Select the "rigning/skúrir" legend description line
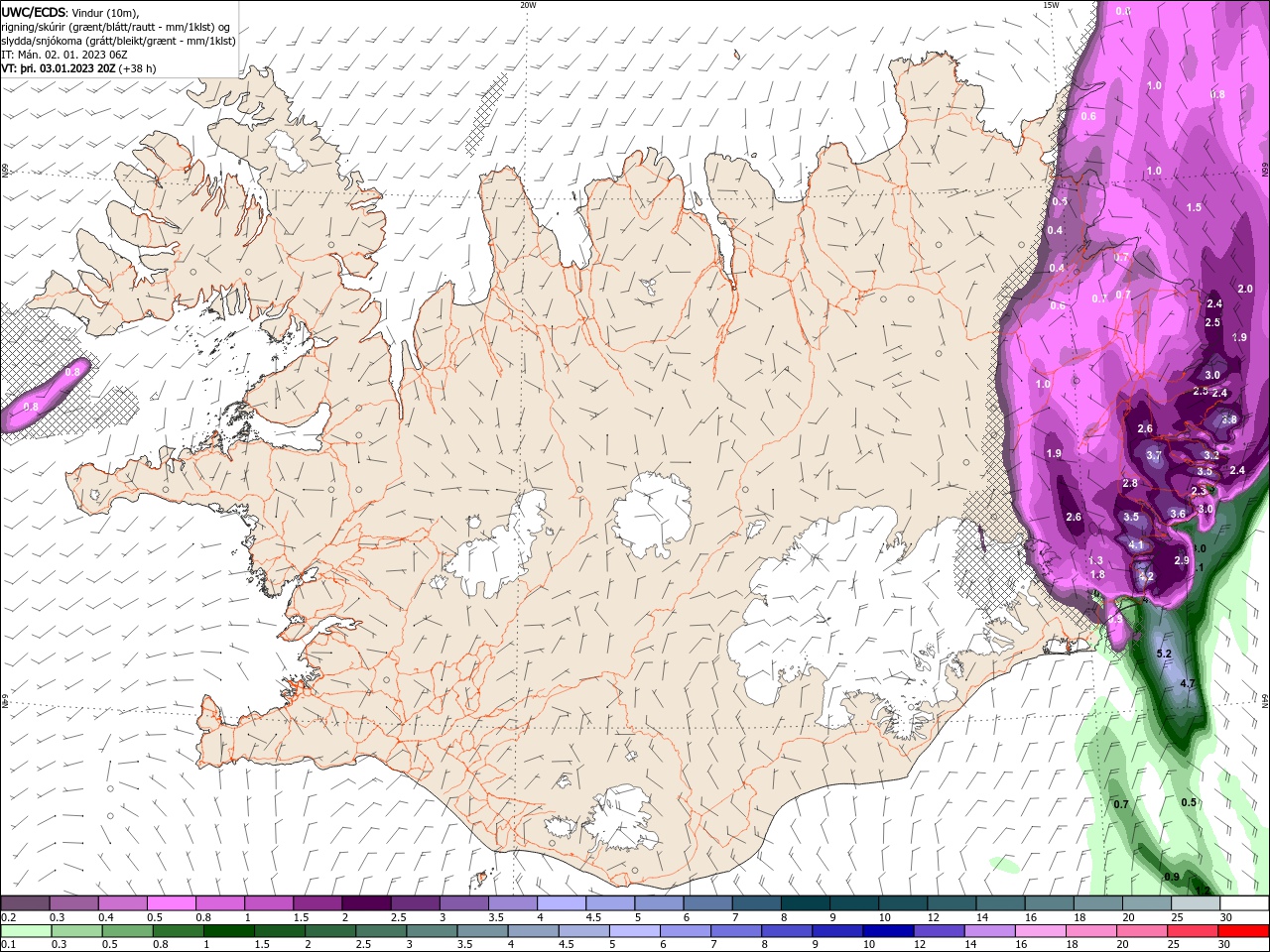The height and width of the screenshot is (952, 1270). (x=116, y=27)
